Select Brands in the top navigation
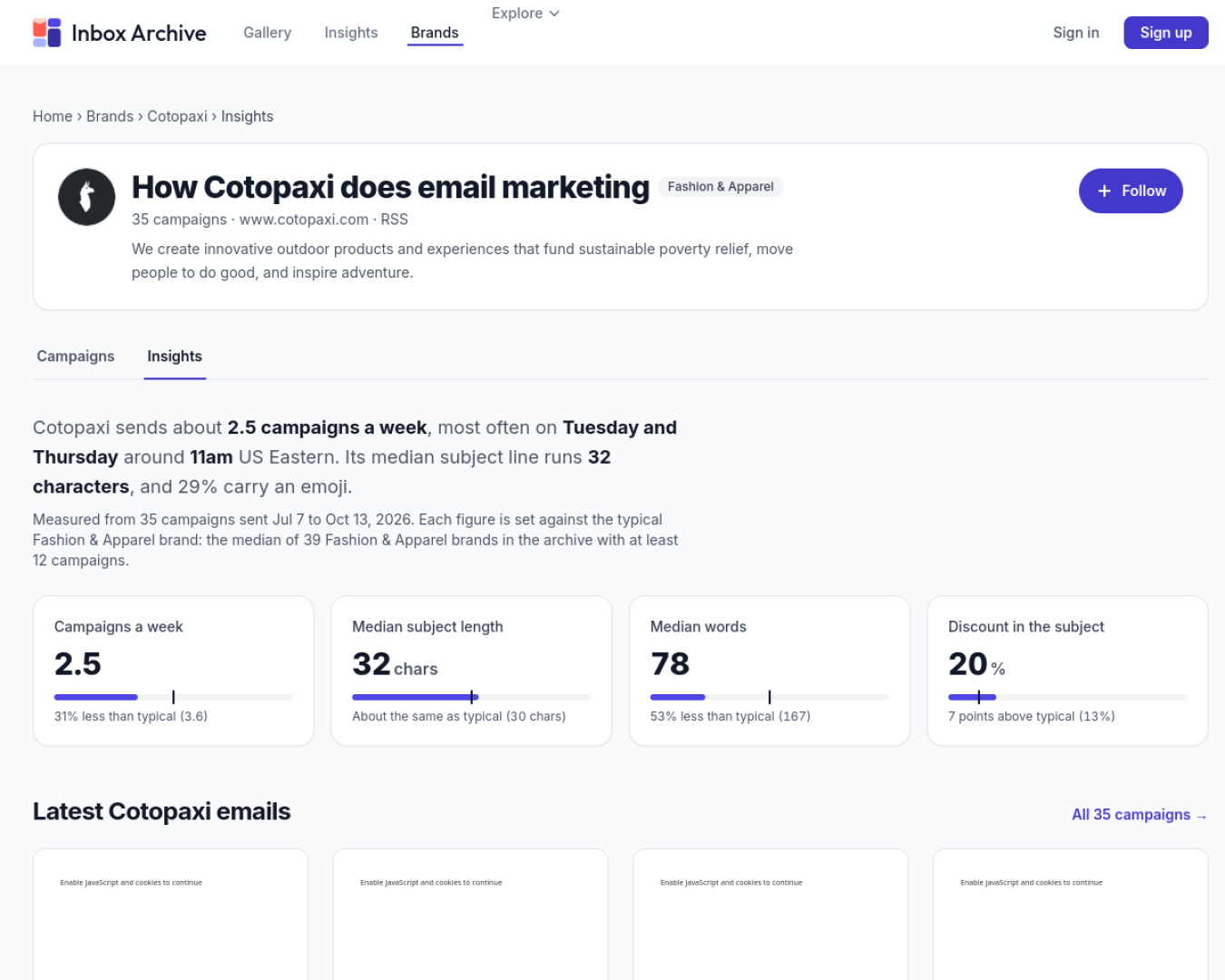The image size is (1225, 980). click(435, 33)
